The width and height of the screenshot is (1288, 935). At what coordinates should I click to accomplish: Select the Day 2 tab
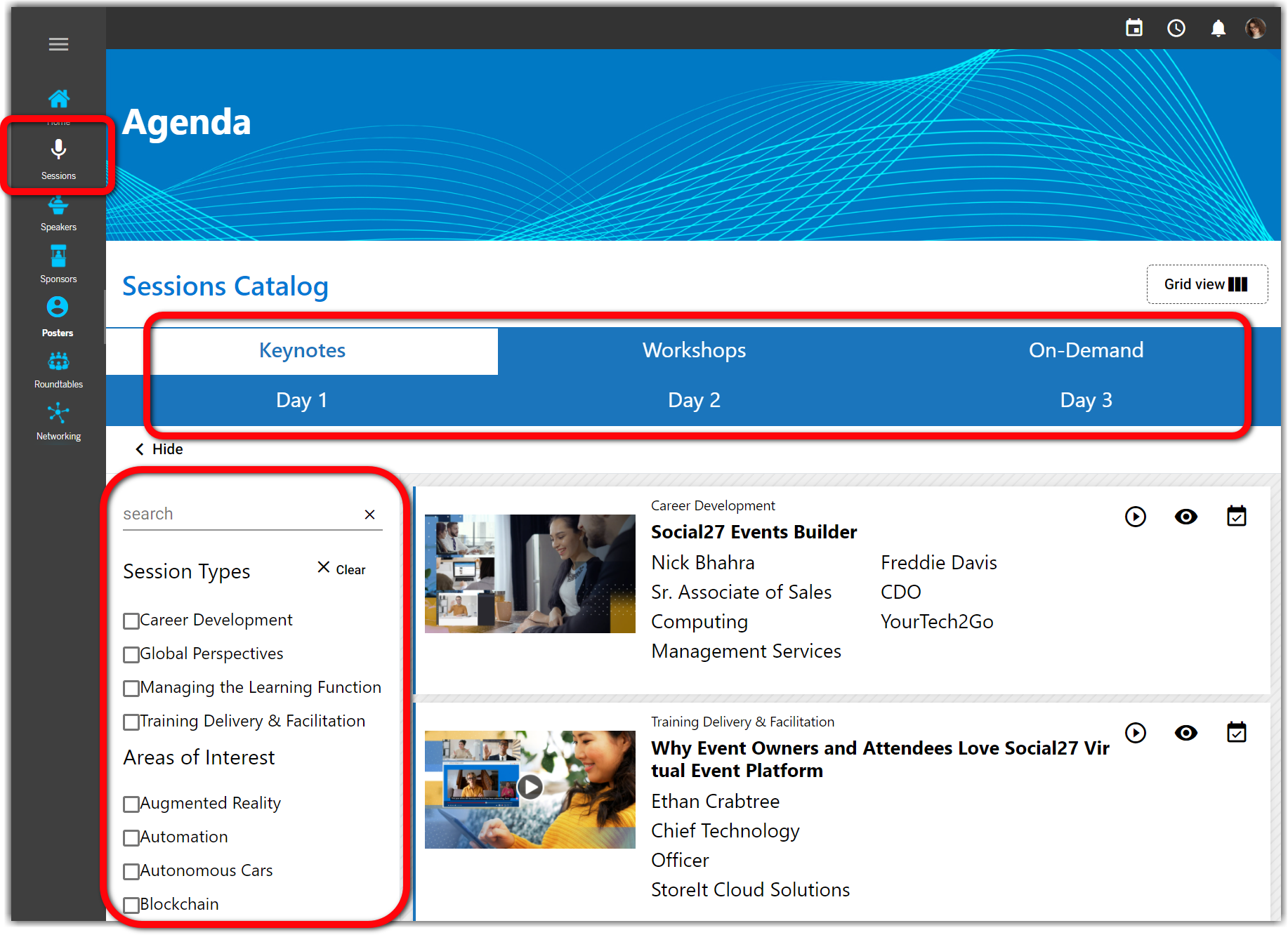click(x=694, y=400)
